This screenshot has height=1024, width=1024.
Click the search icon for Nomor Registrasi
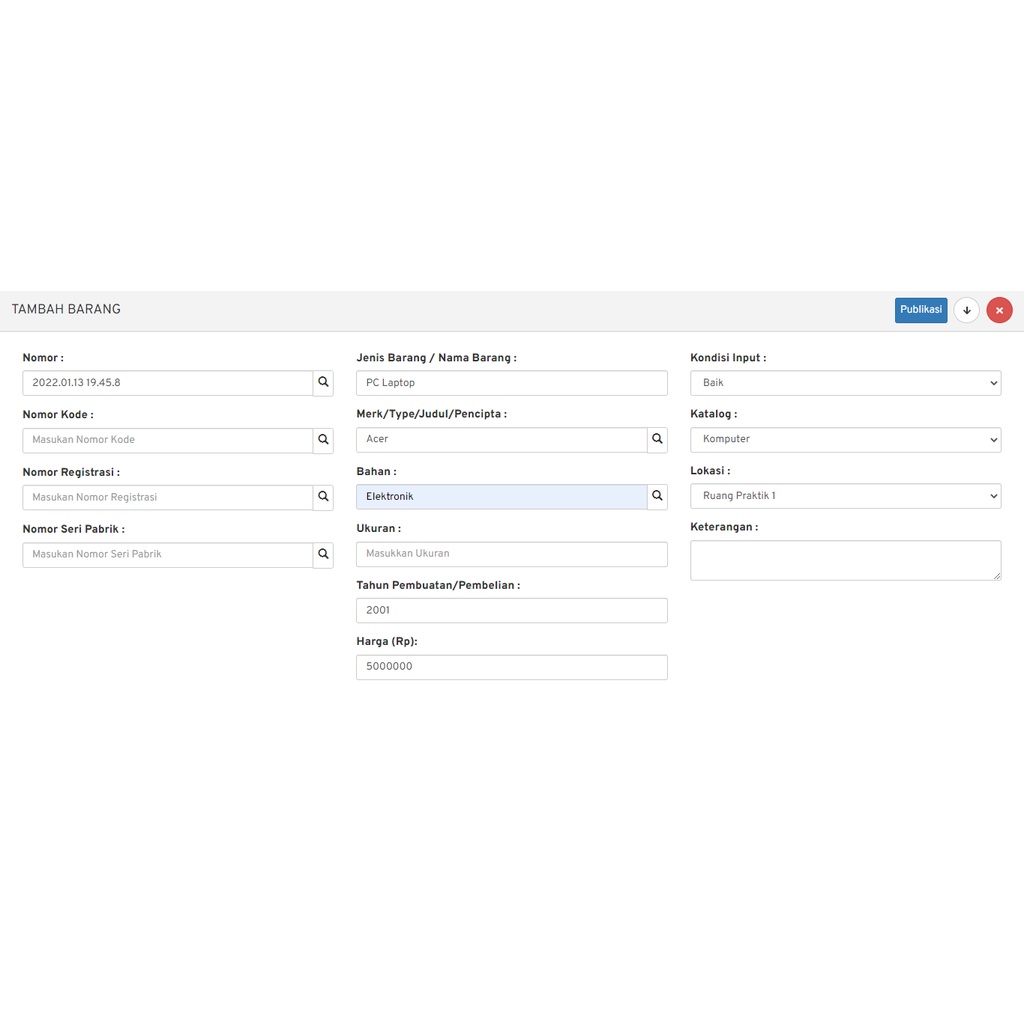tap(323, 497)
